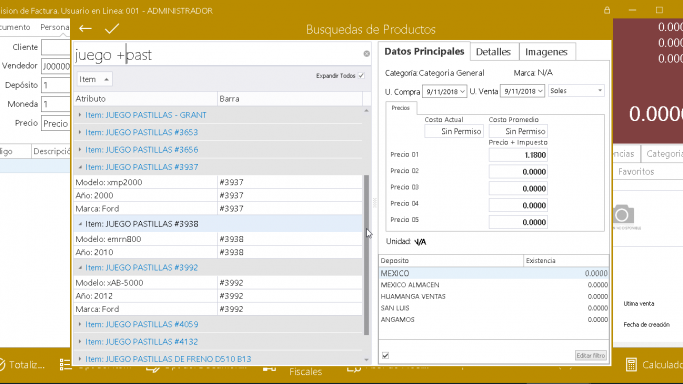Expand item JUEGO PASTILLAS DE FRENO D510 B13
The width and height of the screenshot is (683, 384).
(80, 359)
